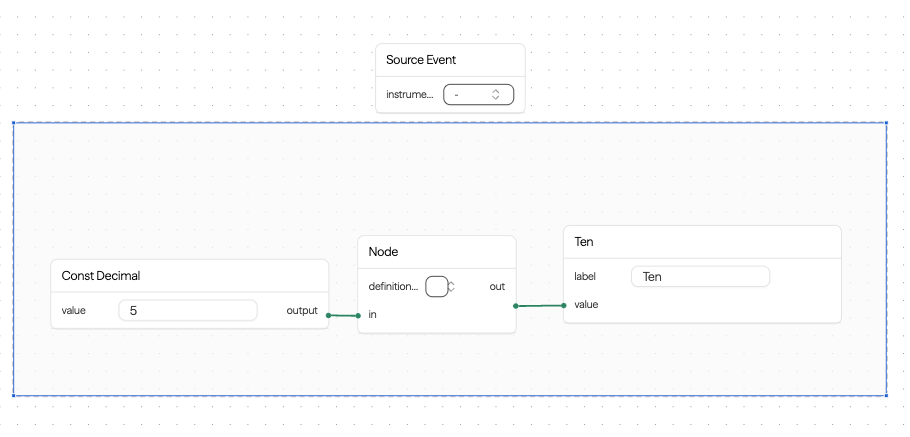Click the Ten node header
910x437 pixels.
point(702,242)
